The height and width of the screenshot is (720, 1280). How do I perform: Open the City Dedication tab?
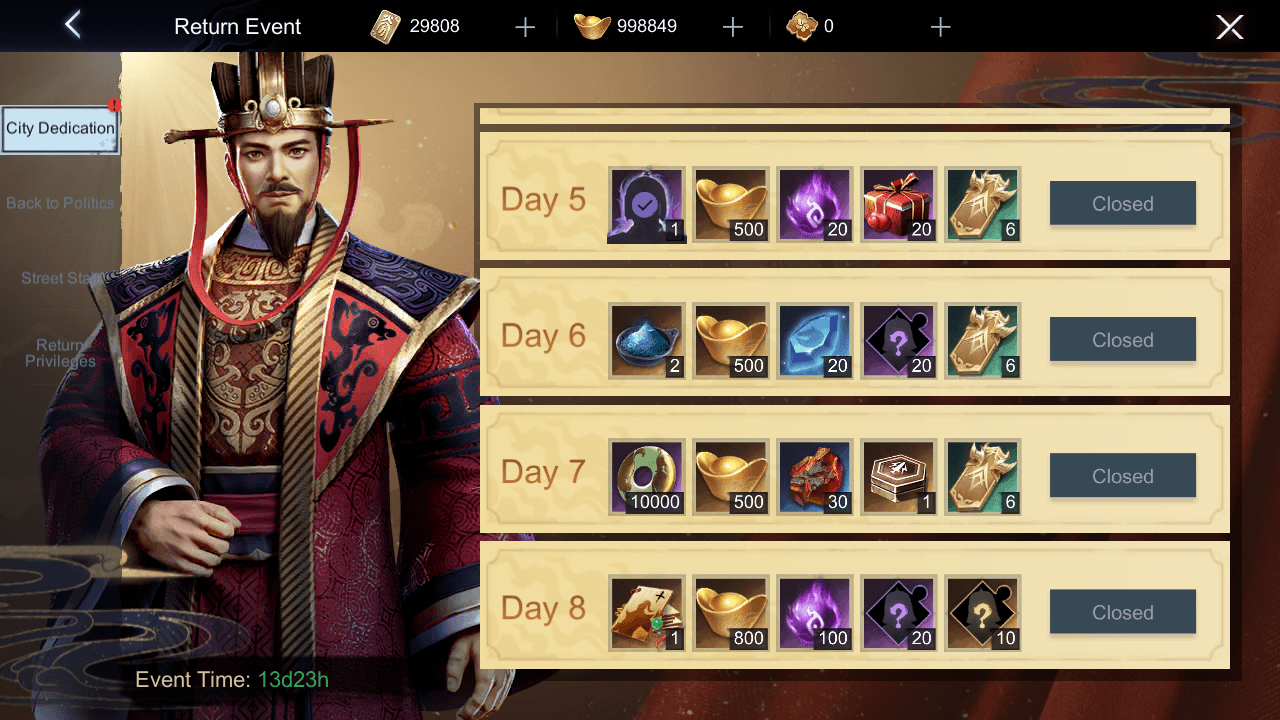(x=60, y=129)
